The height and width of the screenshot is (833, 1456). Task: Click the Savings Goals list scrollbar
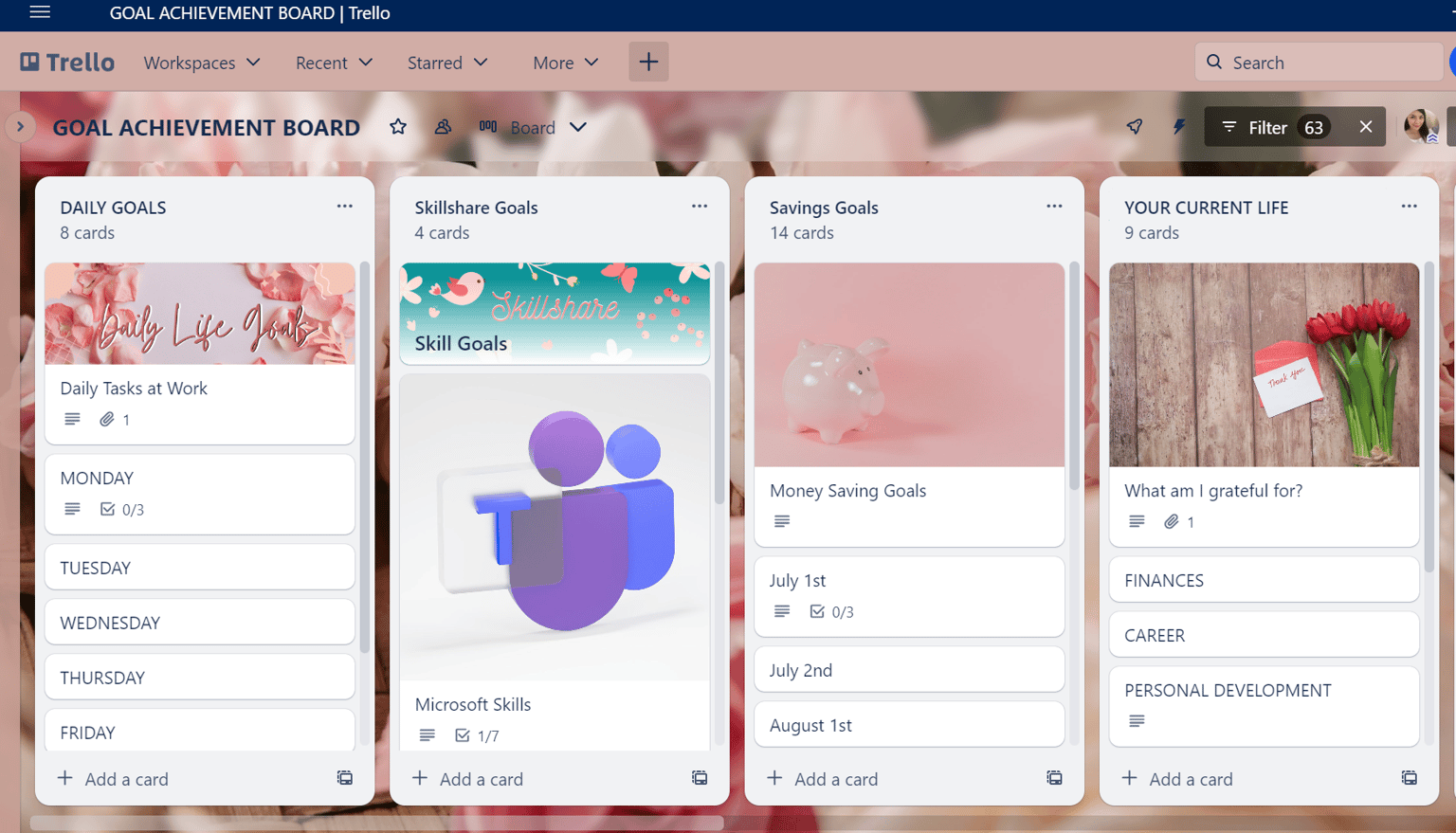click(x=1074, y=375)
